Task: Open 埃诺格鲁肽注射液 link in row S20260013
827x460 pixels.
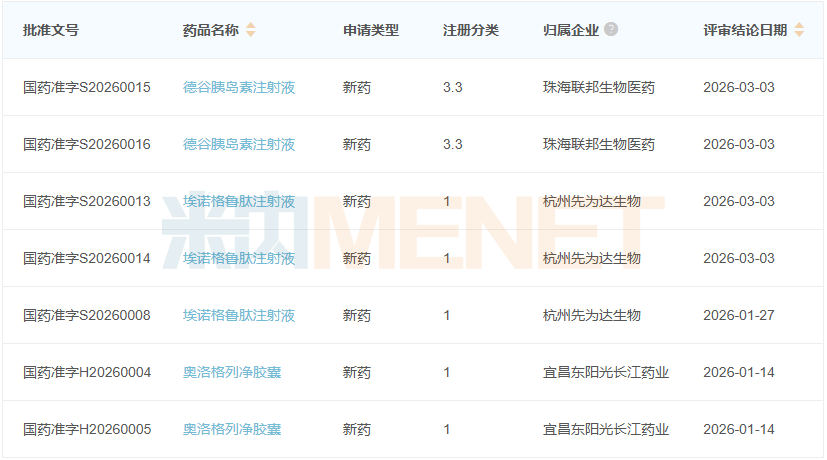Action: 239,201
